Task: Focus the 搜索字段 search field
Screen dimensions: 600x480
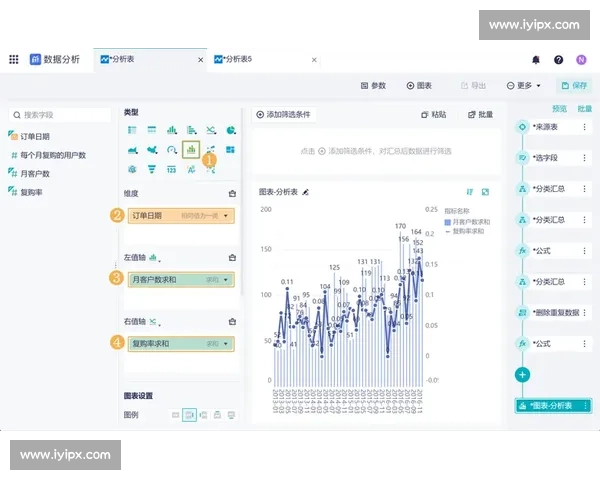Action: [60, 115]
